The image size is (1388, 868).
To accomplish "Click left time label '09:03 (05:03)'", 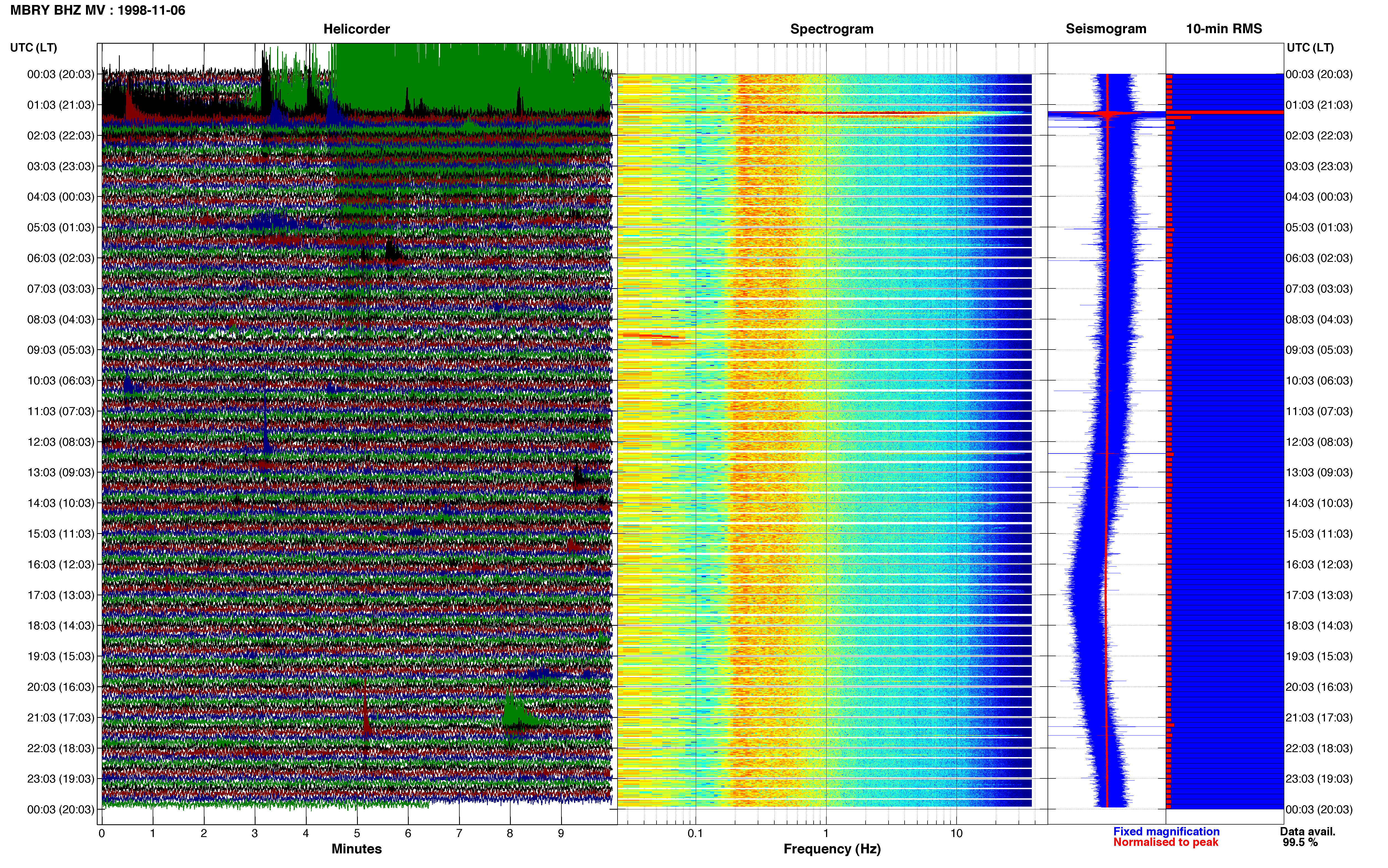I will coord(61,350).
